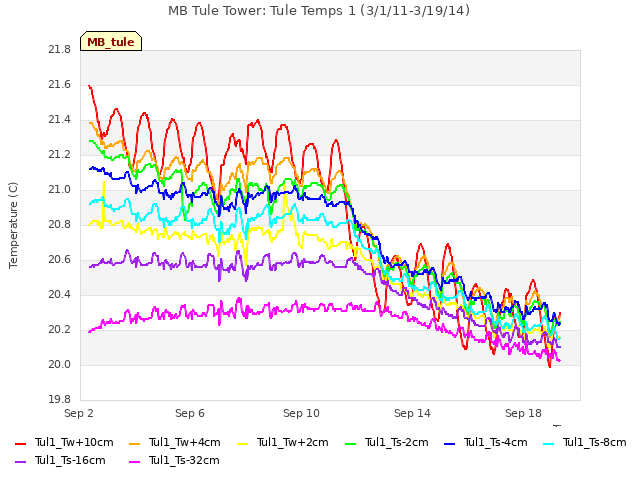Click the MB_tule label badge

111,41
